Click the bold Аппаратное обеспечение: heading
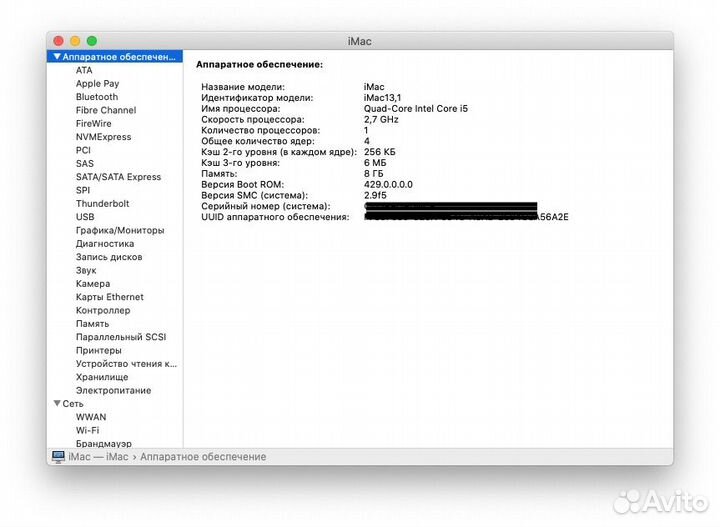This screenshot has width=720, height=527. (x=259, y=65)
